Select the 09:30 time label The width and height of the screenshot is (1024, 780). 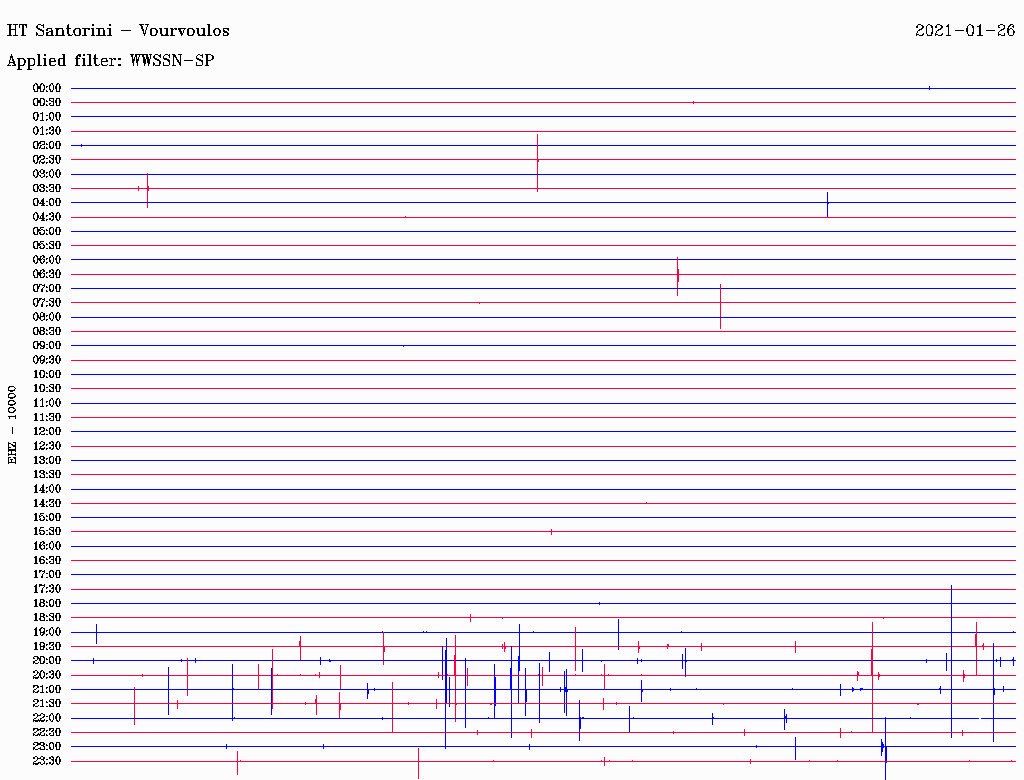tap(47, 360)
